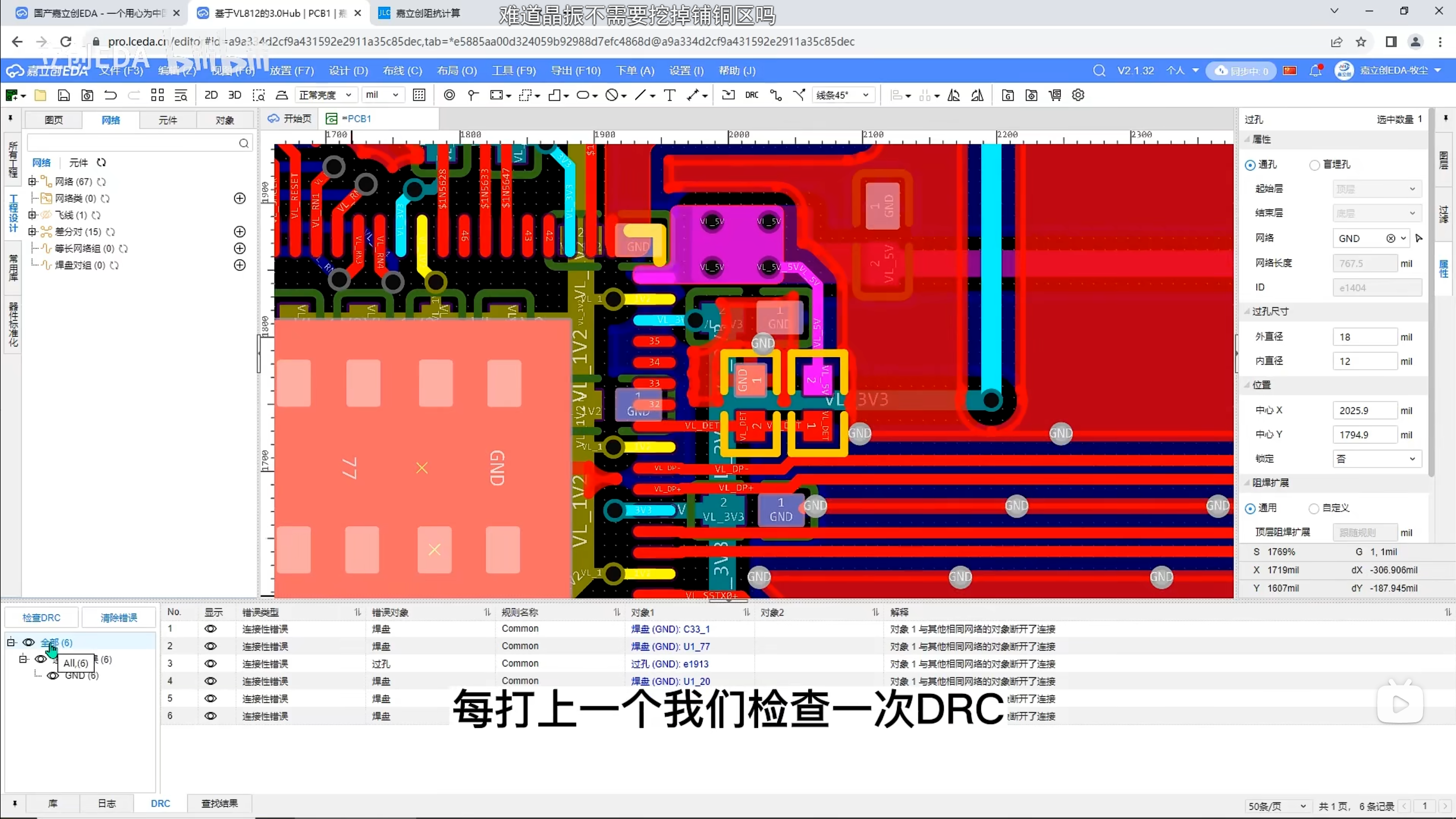Click the Undo arrow icon
This screenshot has height=819, width=1456.
[110, 95]
